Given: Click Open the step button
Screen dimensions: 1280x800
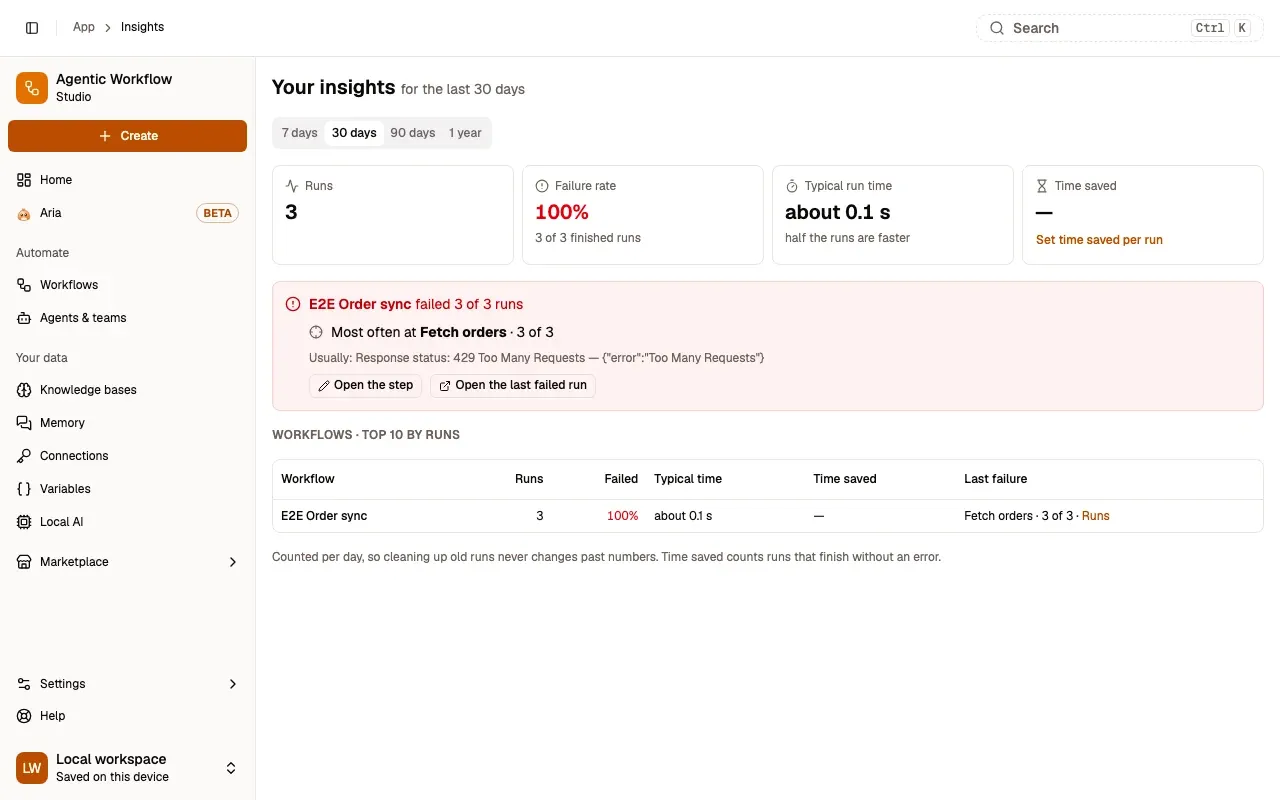Looking at the screenshot, I should (x=365, y=385).
